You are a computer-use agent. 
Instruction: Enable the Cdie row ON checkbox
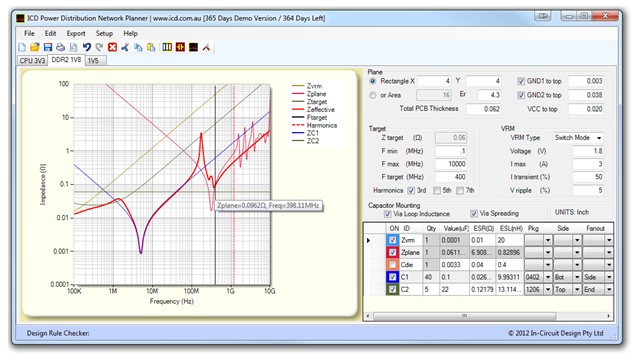392,265
